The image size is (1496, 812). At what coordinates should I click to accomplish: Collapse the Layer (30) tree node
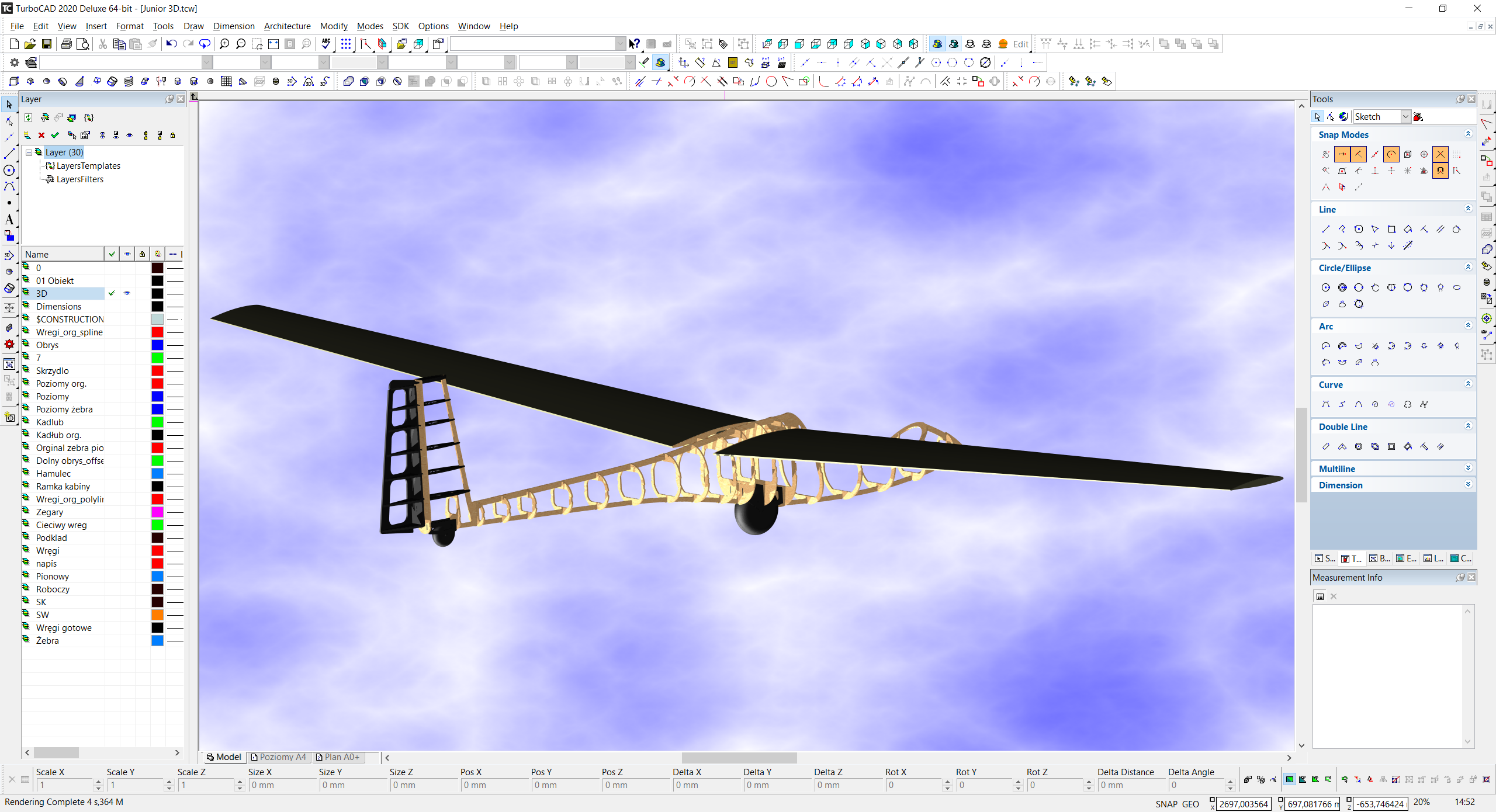[29, 152]
